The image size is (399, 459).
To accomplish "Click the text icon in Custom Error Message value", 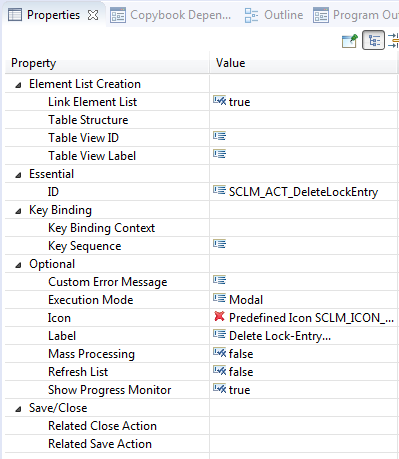I will tap(220, 280).
